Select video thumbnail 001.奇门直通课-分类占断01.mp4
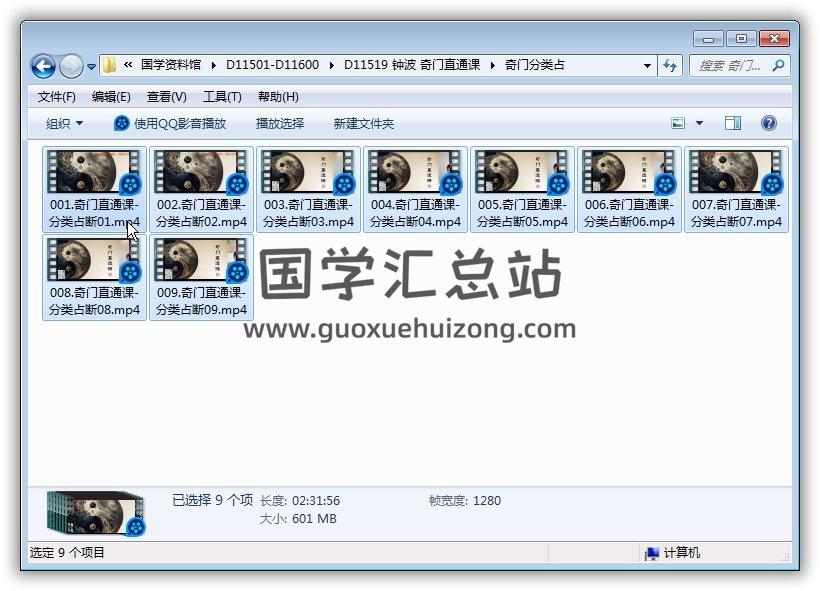Image resolution: width=820 pixels, height=591 pixels. pos(94,172)
